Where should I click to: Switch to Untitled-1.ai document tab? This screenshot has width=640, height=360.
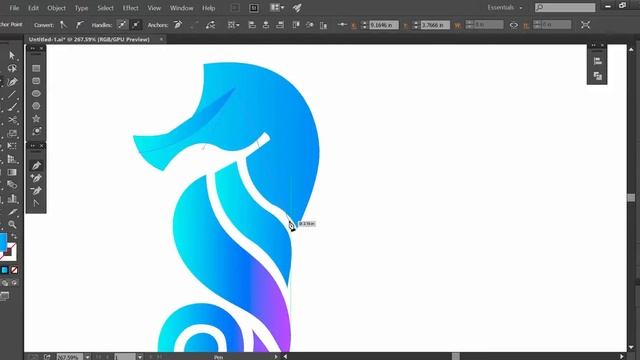(x=89, y=40)
